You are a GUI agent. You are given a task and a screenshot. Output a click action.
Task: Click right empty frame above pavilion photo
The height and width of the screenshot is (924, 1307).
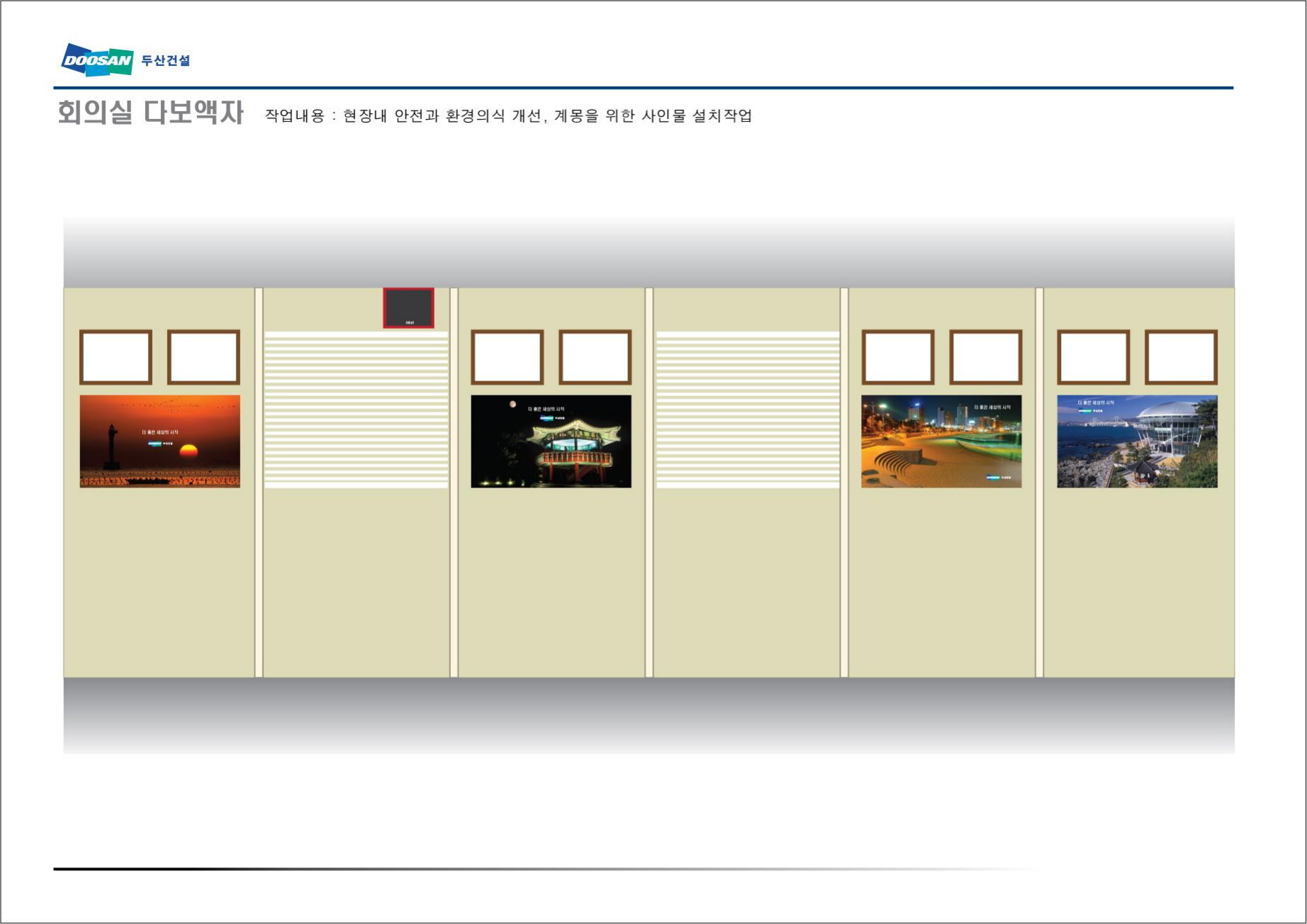pos(595,357)
